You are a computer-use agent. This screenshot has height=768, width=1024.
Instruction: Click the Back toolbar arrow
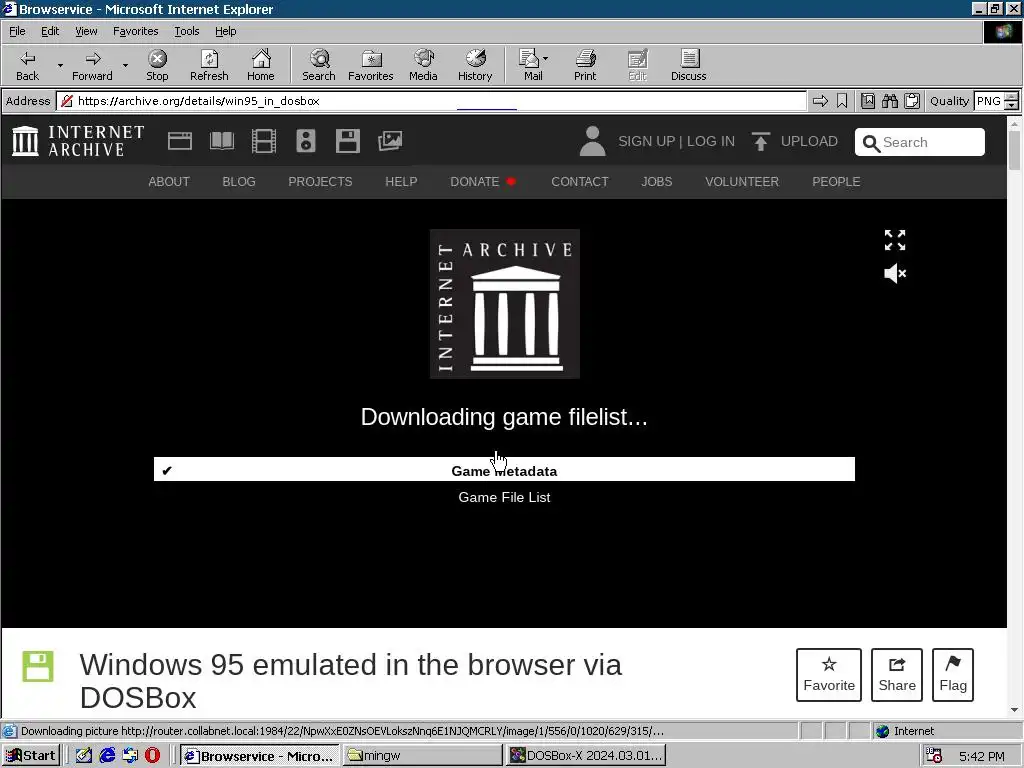point(27,66)
